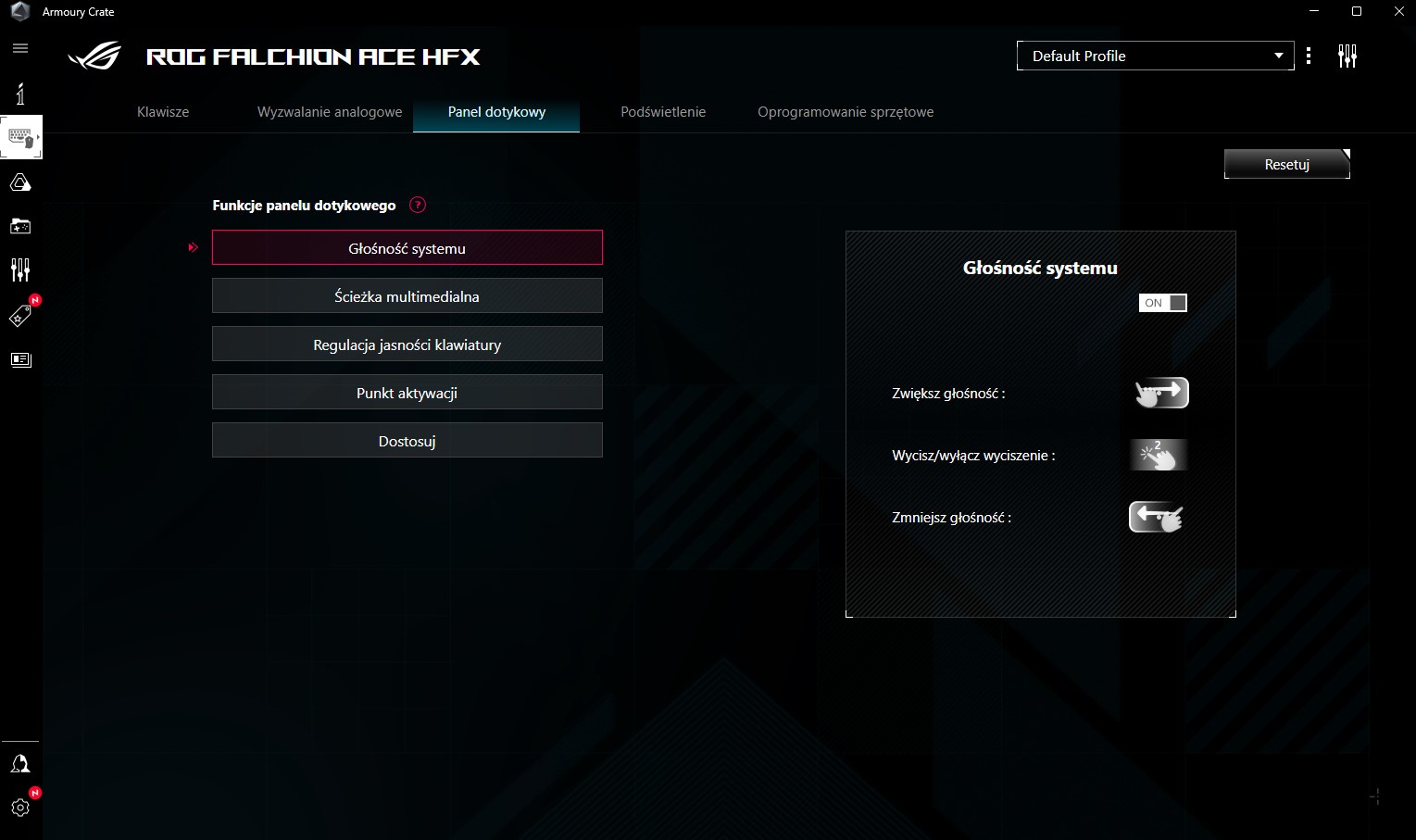Open Aura Sync from the triangle sidebar icon

click(x=20, y=182)
